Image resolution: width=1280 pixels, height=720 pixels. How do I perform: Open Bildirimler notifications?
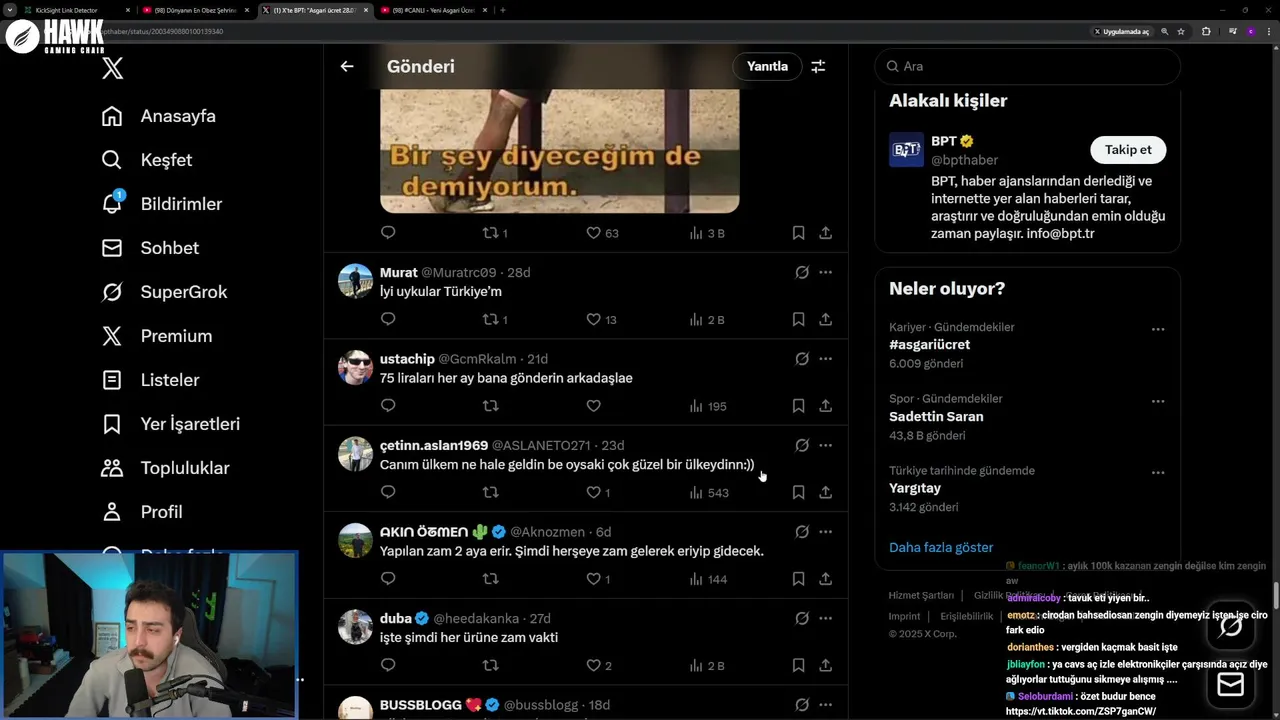[162, 204]
